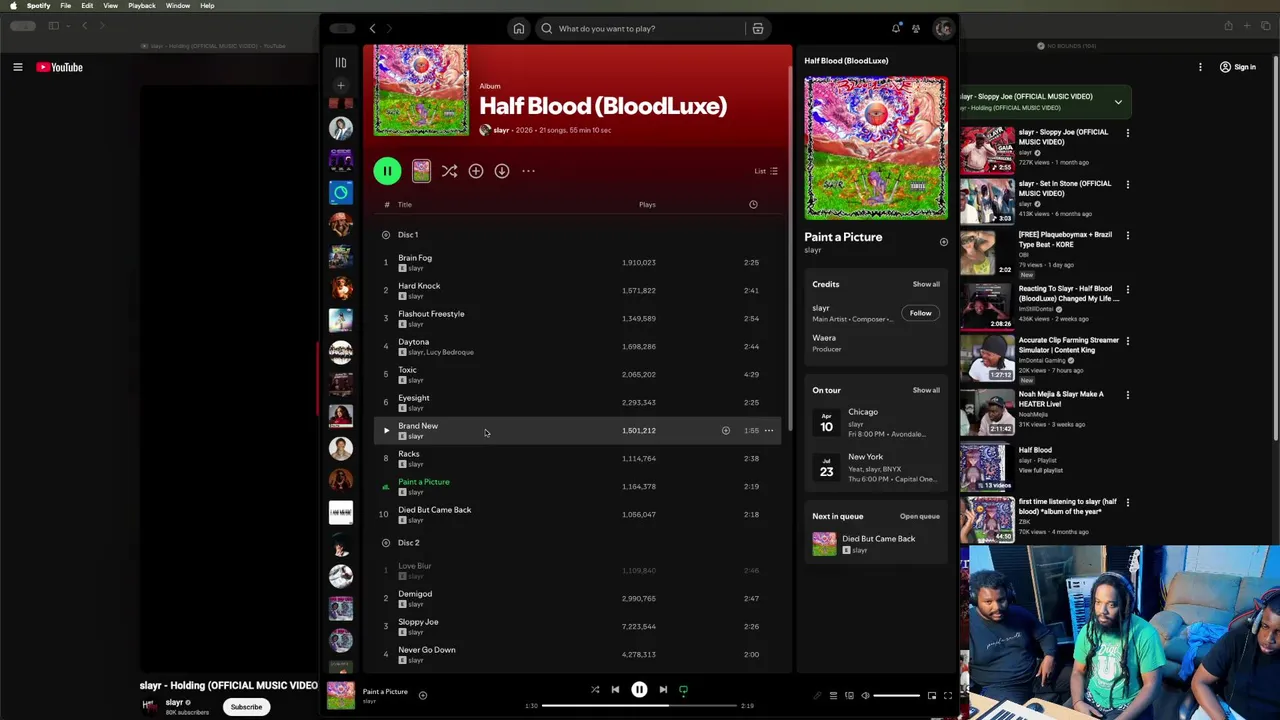Open the List view dropdown
Viewport: 1280px width, 720px height.
(x=766, y=171)
